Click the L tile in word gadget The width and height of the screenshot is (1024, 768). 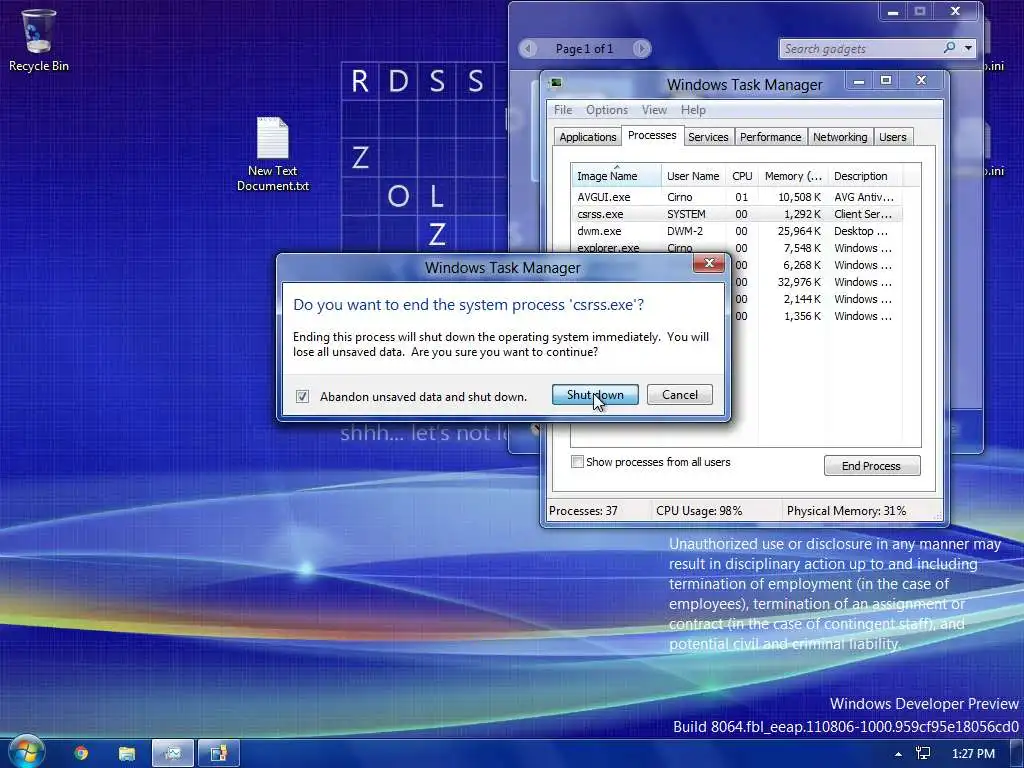click(x=437, y=196)
